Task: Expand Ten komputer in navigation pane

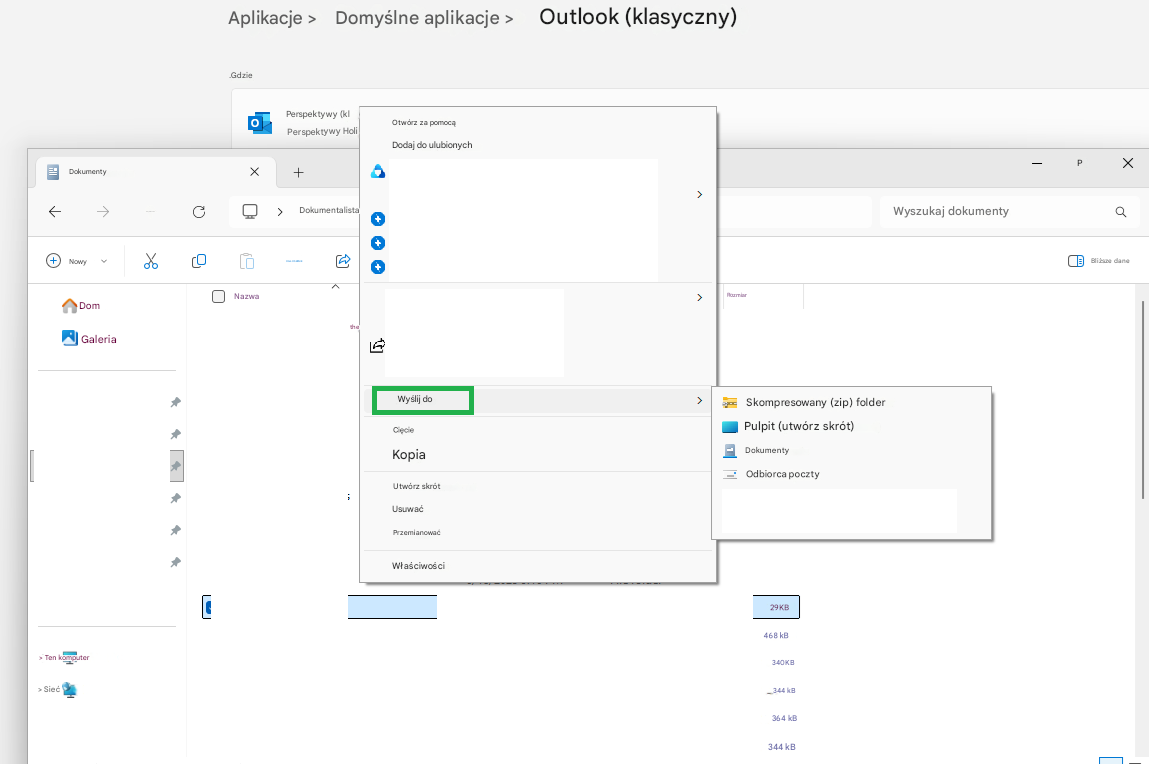Action: click(40, 658)
